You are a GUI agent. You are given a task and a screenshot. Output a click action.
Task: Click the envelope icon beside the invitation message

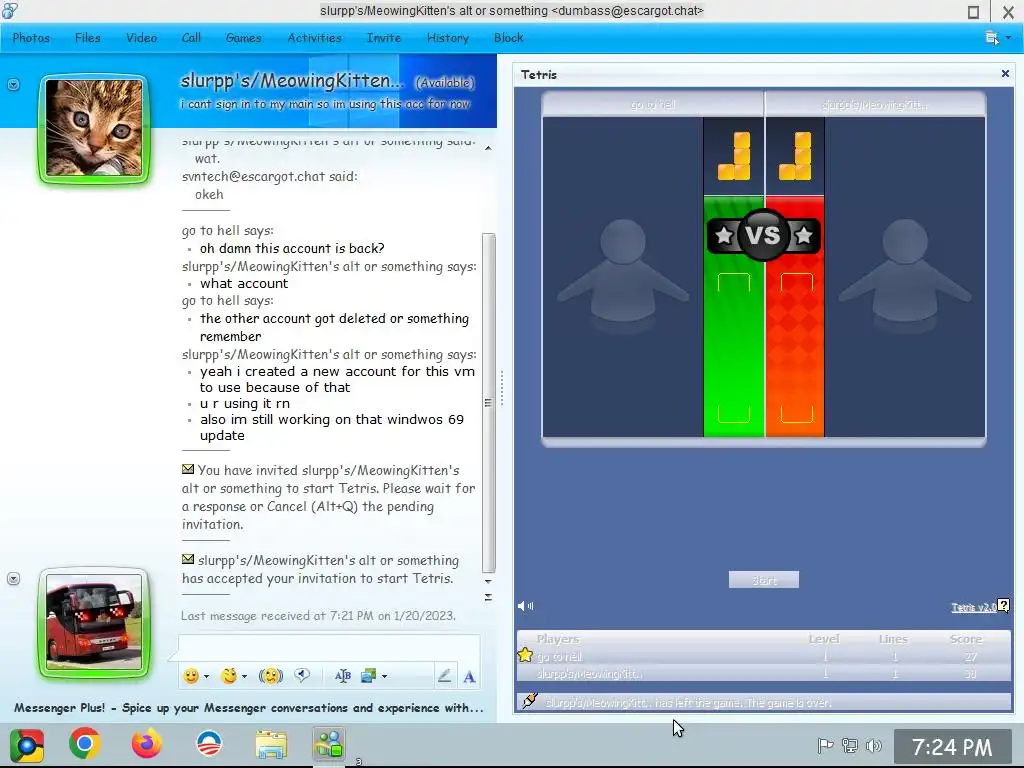(188, 469)
